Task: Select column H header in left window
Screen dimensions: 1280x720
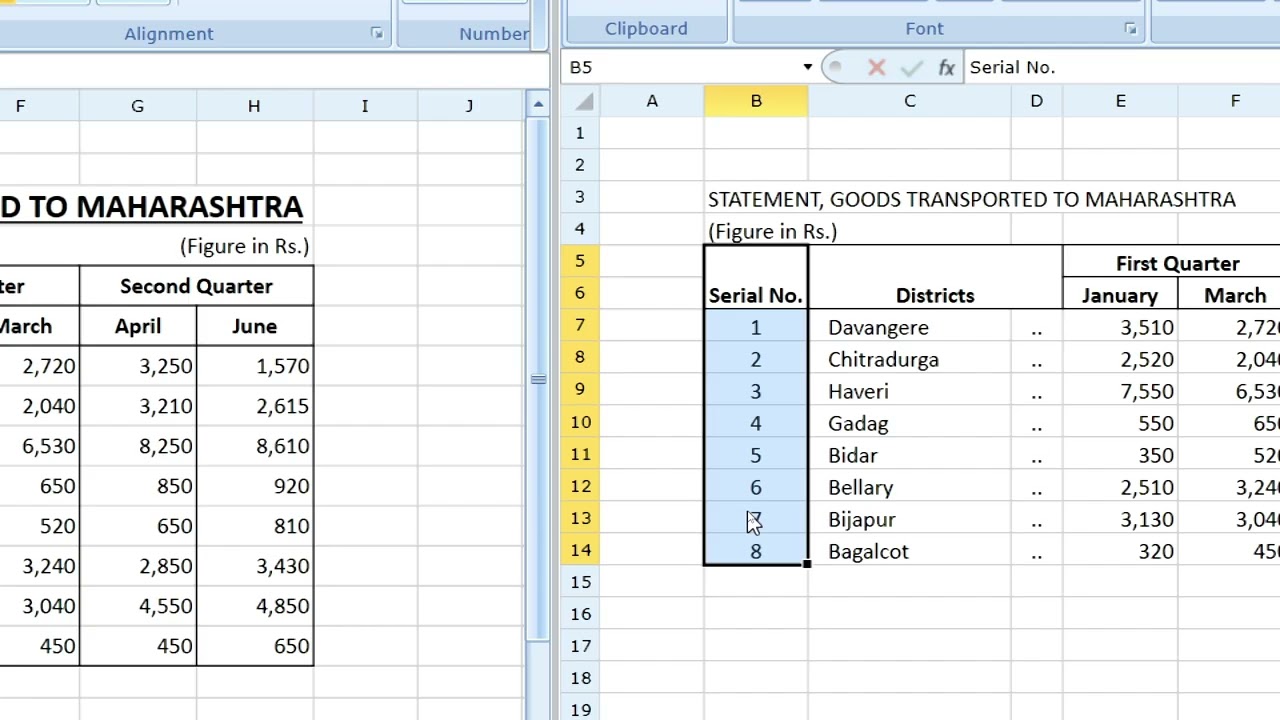Action: tap(254, 106)
